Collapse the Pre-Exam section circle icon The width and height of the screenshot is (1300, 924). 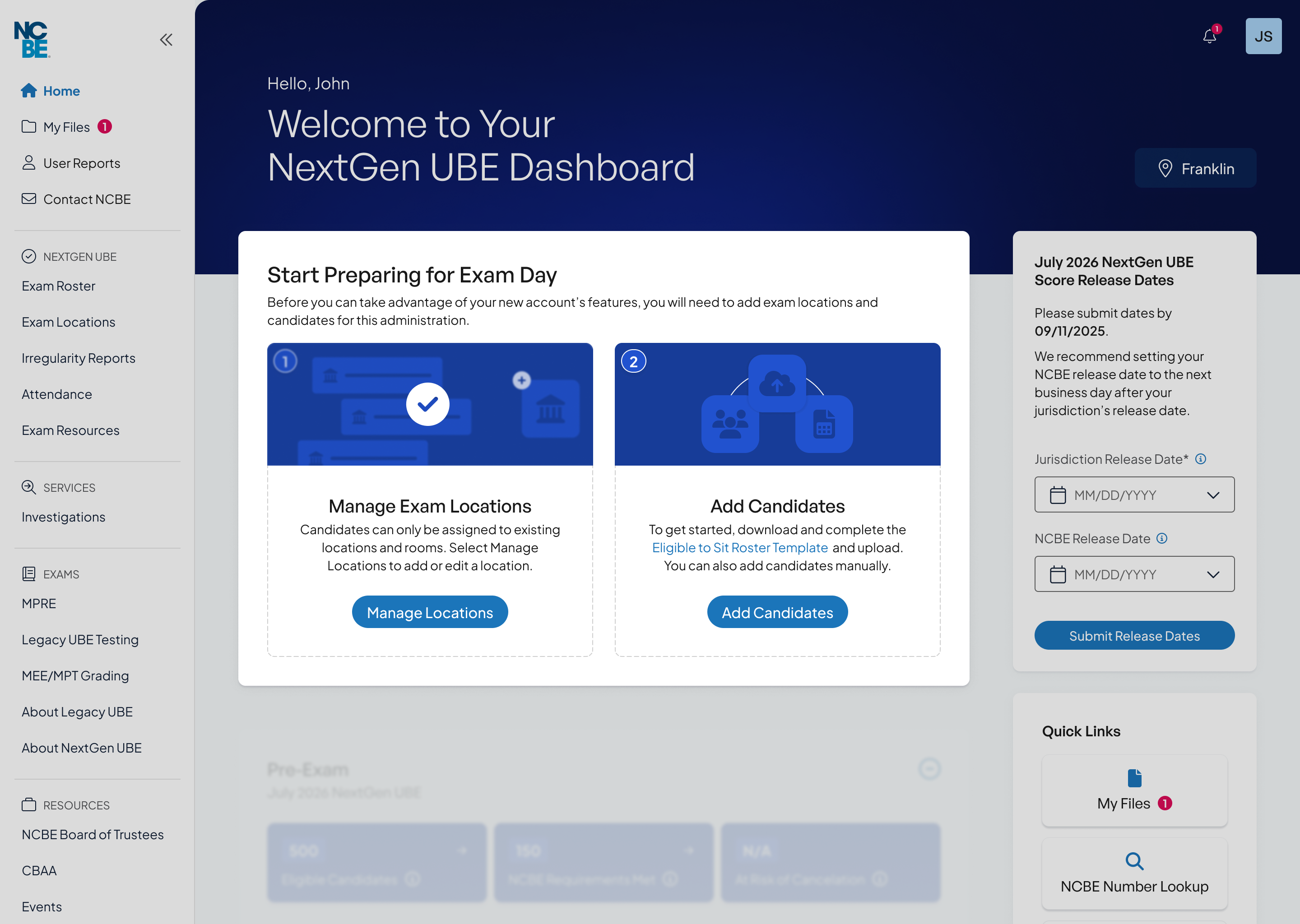[929, 769]
